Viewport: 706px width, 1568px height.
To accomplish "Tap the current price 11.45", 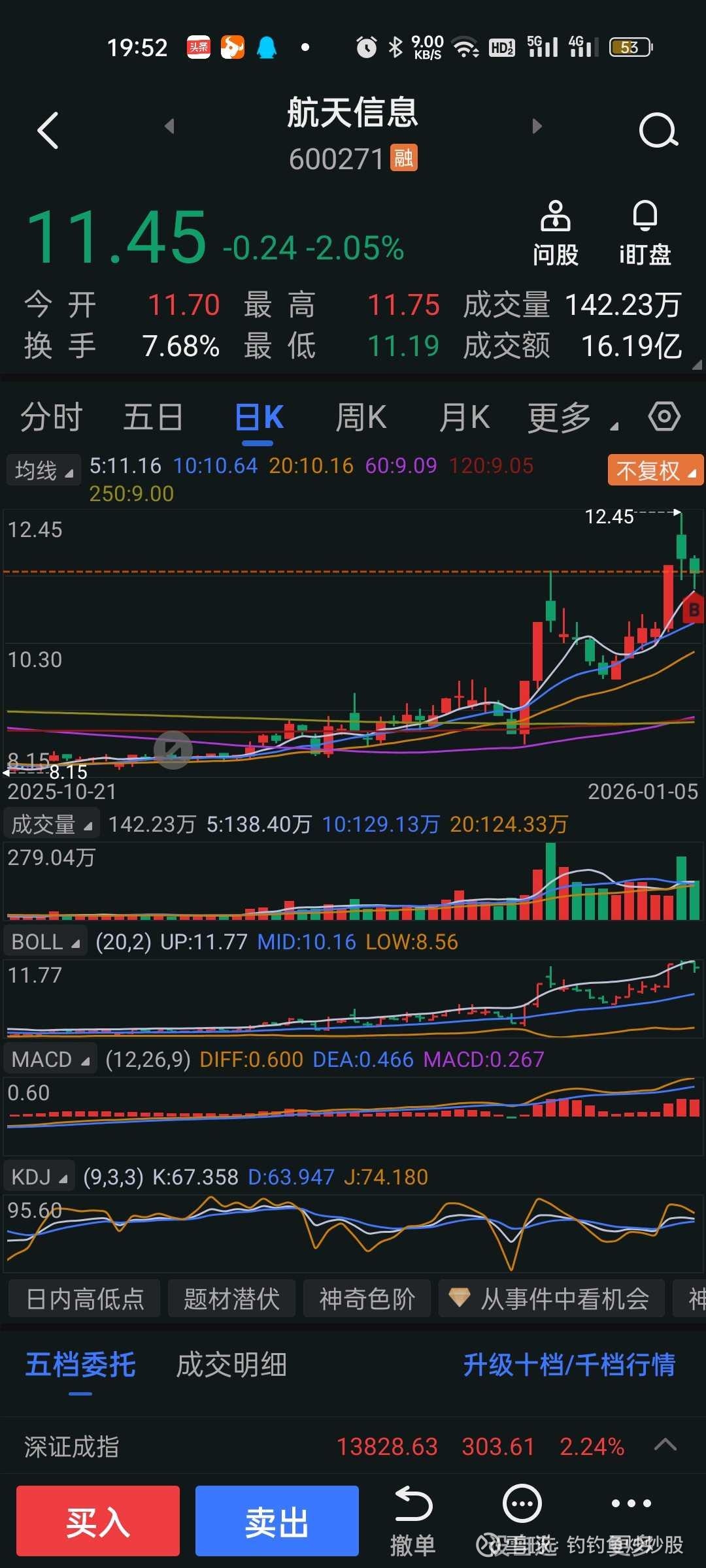I will (x=116, y=237).
